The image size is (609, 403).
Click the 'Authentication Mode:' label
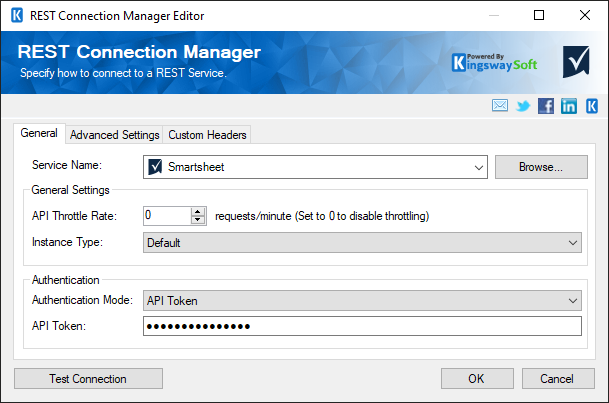(82, 300)
